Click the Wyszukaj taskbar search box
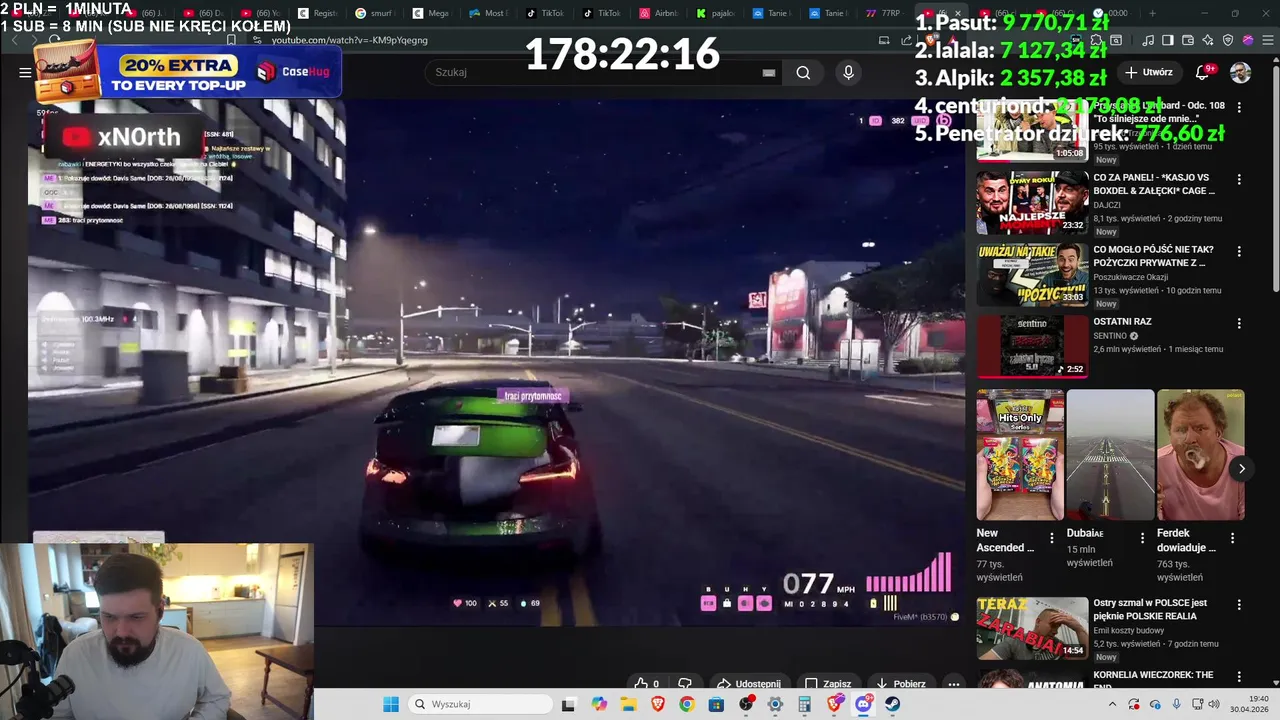Screen dimensions: 1280x720 [x=480, y=704]
